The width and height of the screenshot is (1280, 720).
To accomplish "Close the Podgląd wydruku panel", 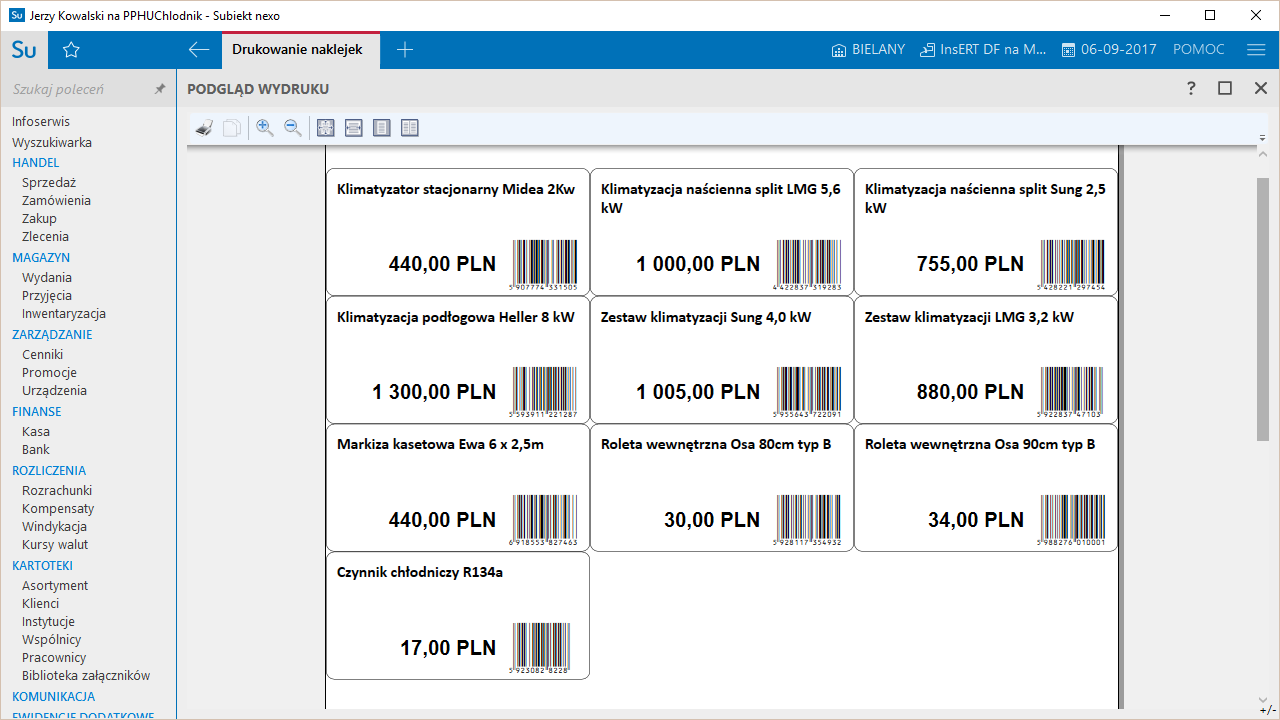I will click(x=1260, y=89).
